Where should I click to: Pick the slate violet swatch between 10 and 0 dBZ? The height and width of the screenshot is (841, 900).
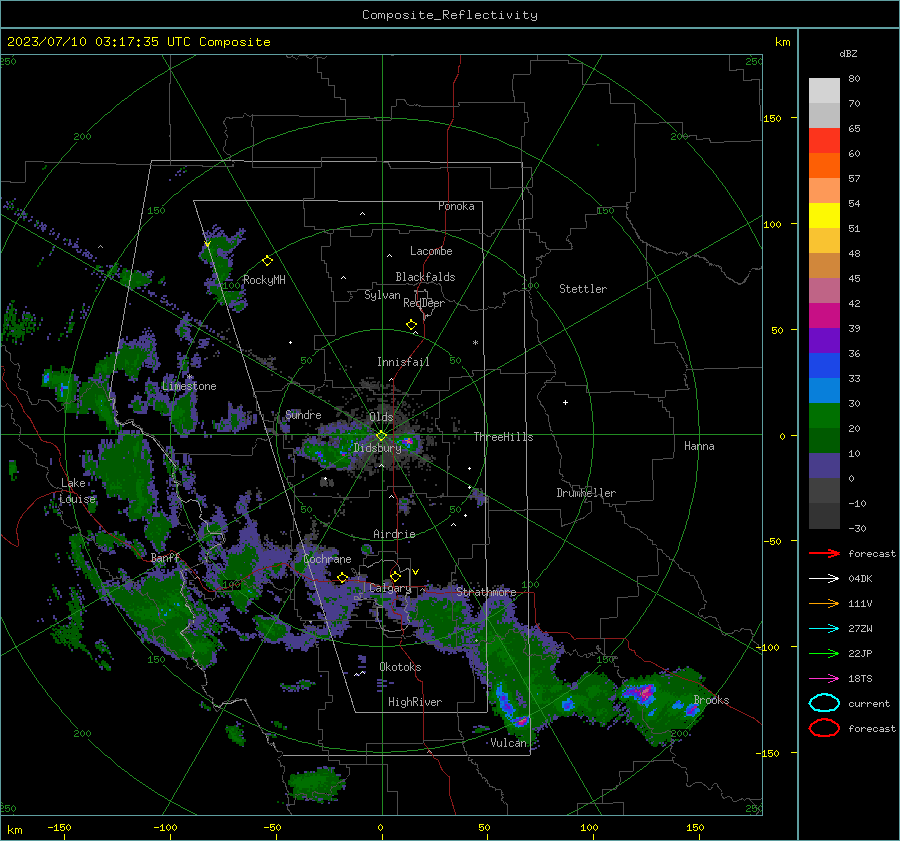tap(824, 466)
